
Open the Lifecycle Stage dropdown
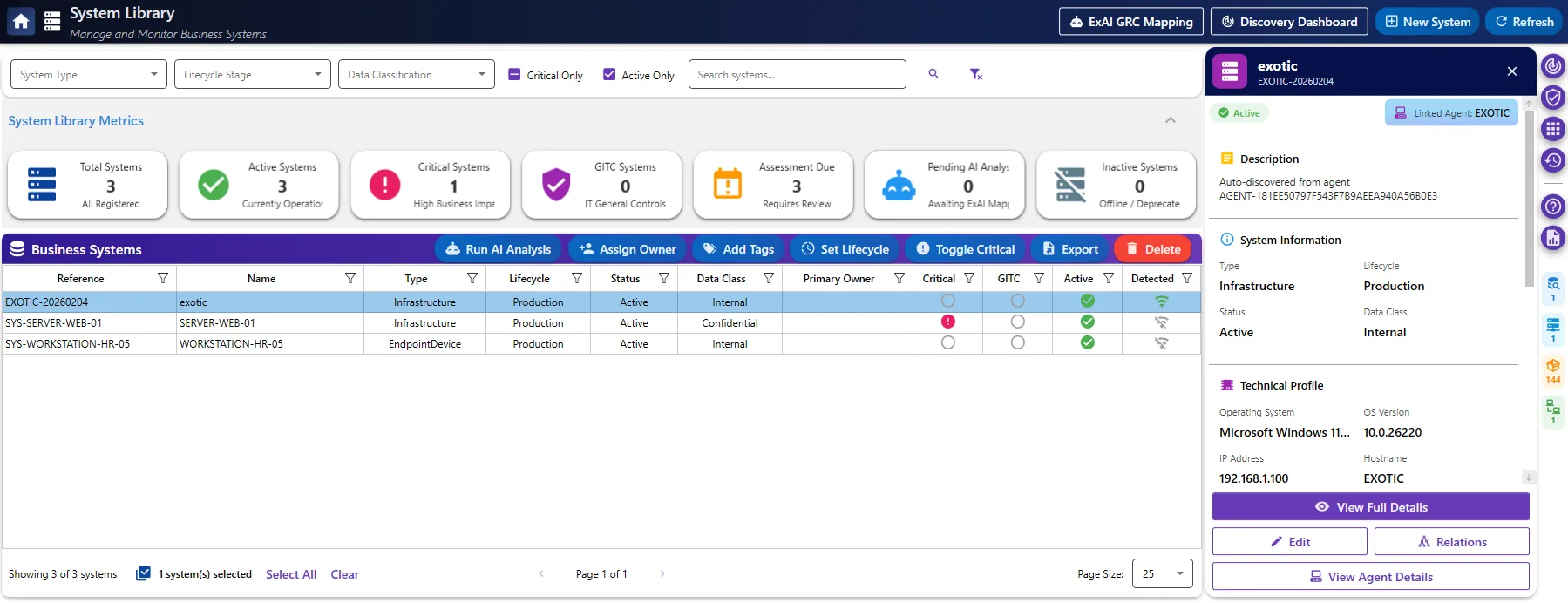253,75
